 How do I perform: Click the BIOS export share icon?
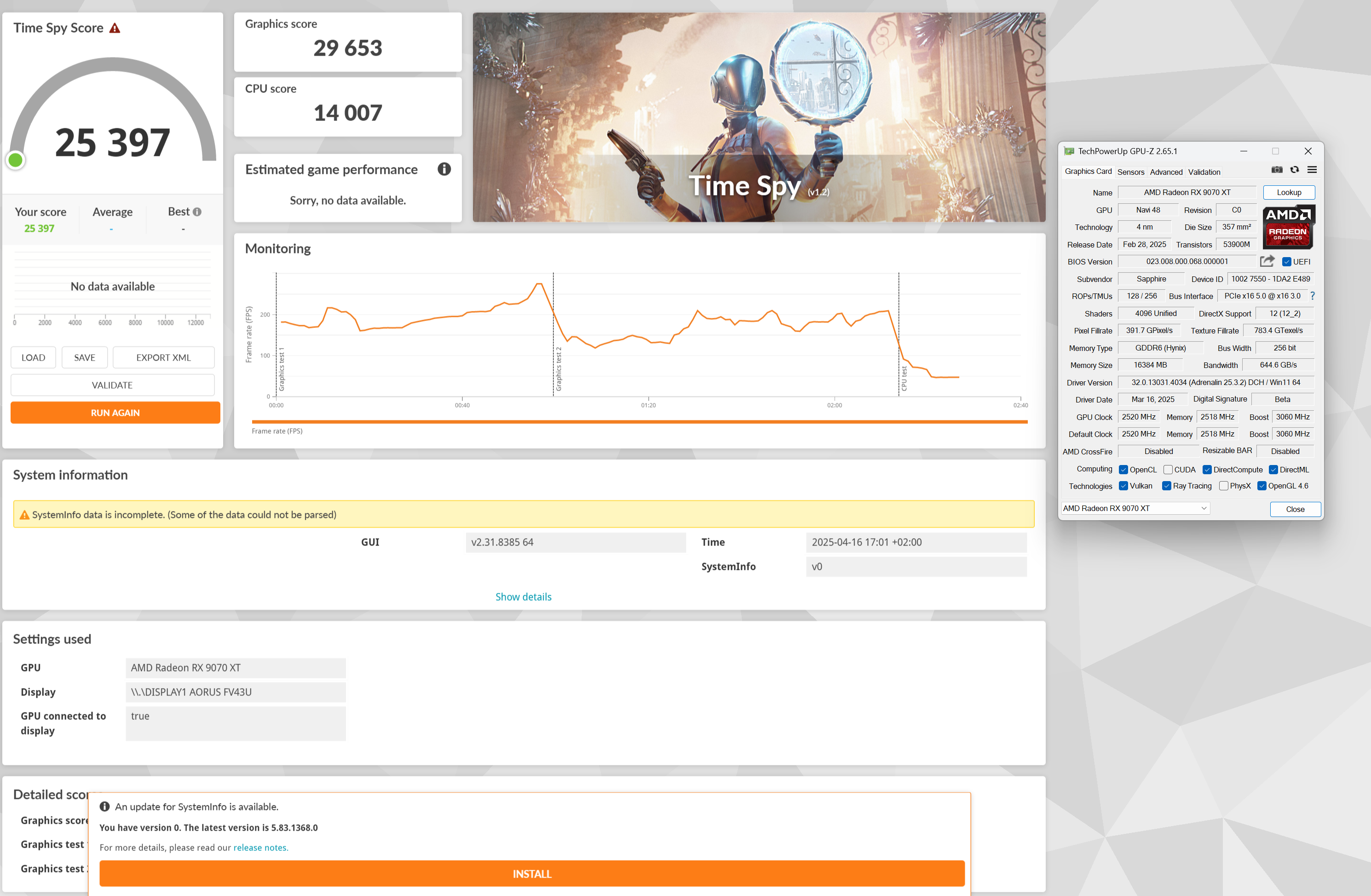1267,261
